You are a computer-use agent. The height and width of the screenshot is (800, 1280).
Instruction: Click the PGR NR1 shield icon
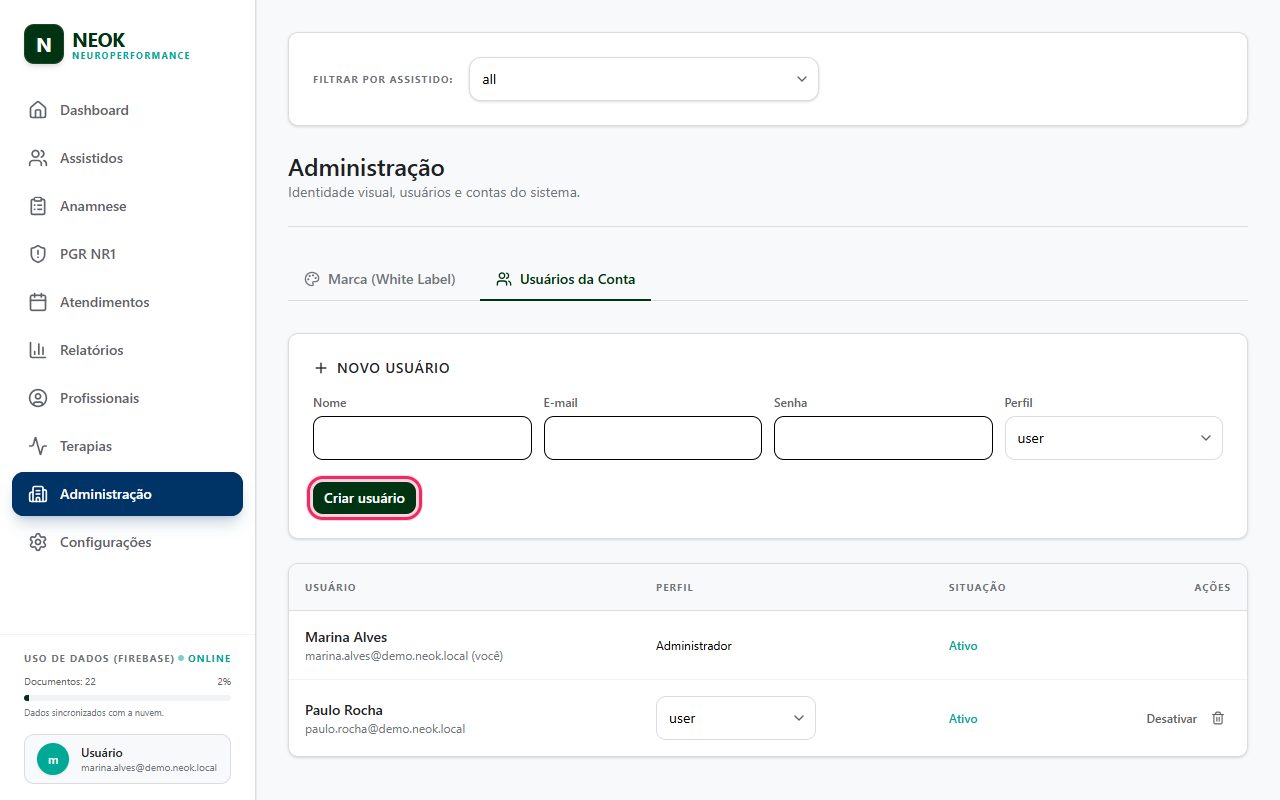click(38, 254)
